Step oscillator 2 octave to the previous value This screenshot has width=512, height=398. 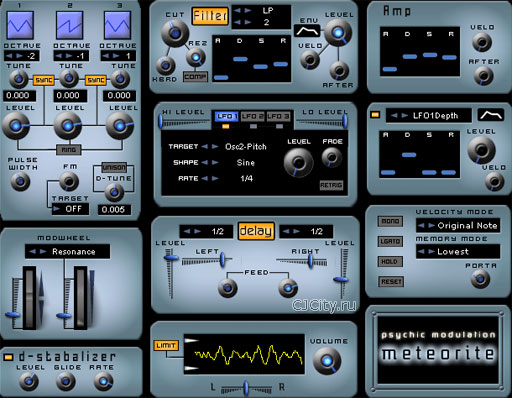(x=59, y=56)
